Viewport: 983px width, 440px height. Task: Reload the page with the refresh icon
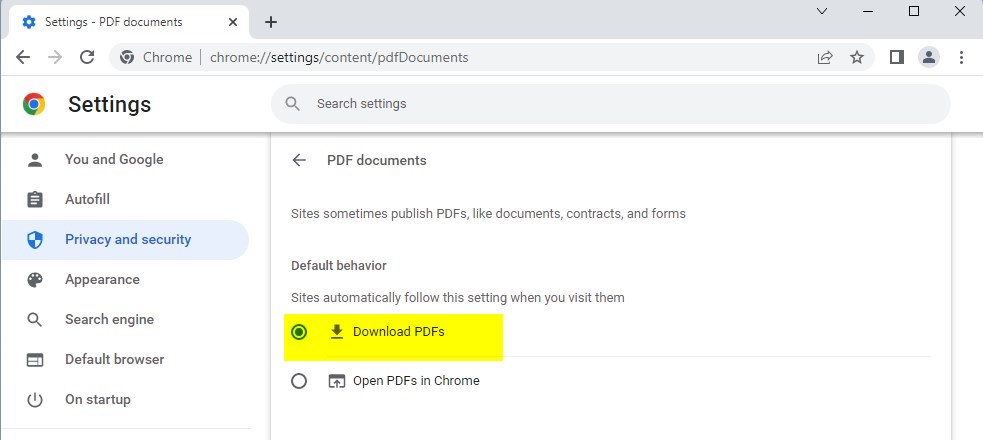tap(87, 57)
